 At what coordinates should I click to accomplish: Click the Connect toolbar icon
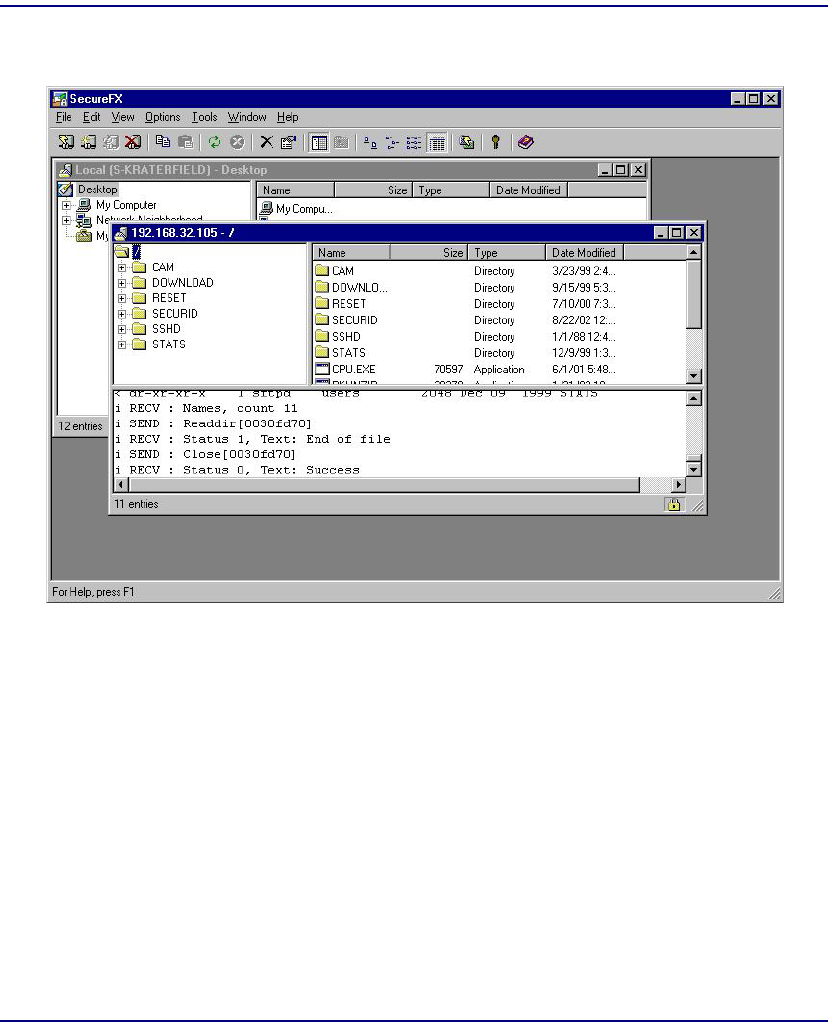(x=66, y=142)
